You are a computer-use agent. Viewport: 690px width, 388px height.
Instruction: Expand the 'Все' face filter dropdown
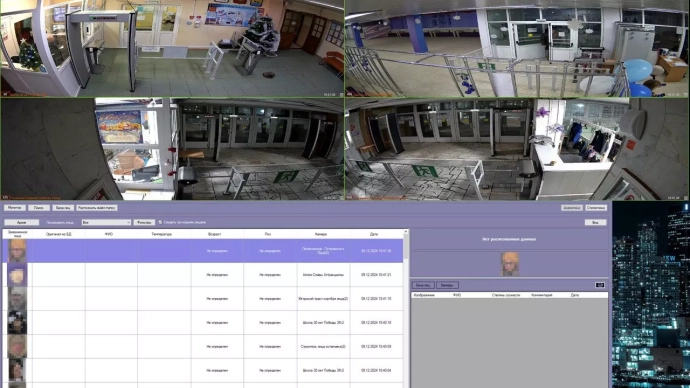[x=106, y=223]
